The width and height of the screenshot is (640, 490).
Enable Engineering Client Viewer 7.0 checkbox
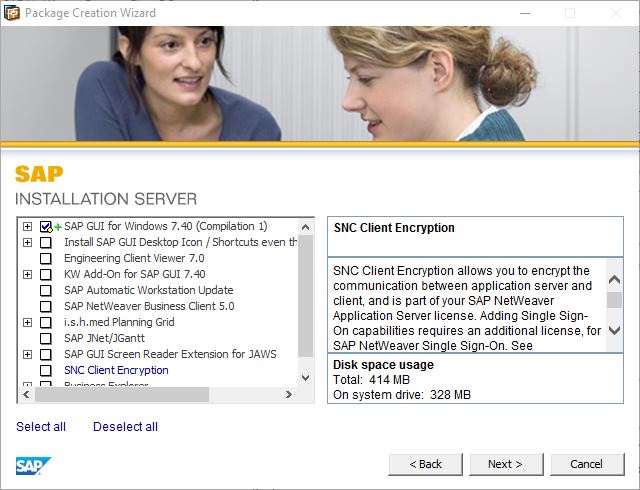[x=46, y=258]
